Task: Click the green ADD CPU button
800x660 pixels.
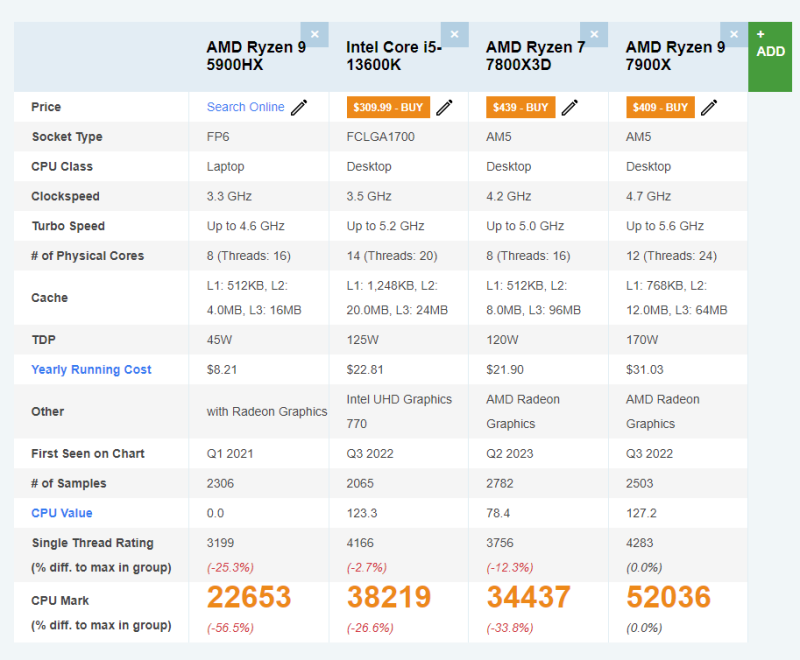Action: 770,57
